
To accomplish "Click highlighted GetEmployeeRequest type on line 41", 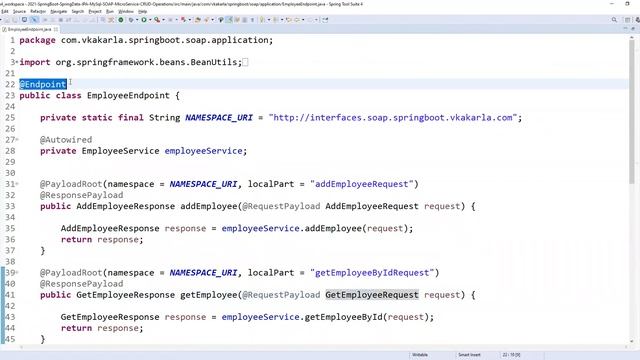I will pos(372,295).
